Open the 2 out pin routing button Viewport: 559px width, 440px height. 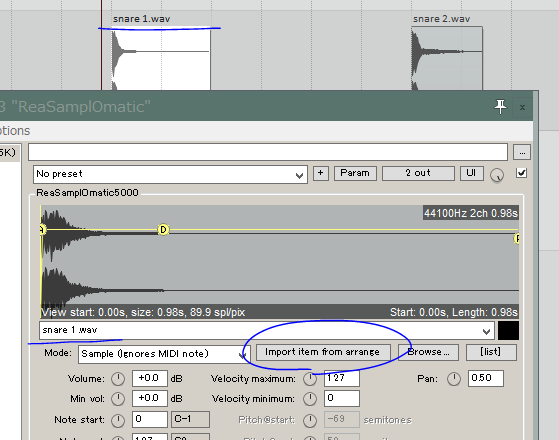pos(418,173)
